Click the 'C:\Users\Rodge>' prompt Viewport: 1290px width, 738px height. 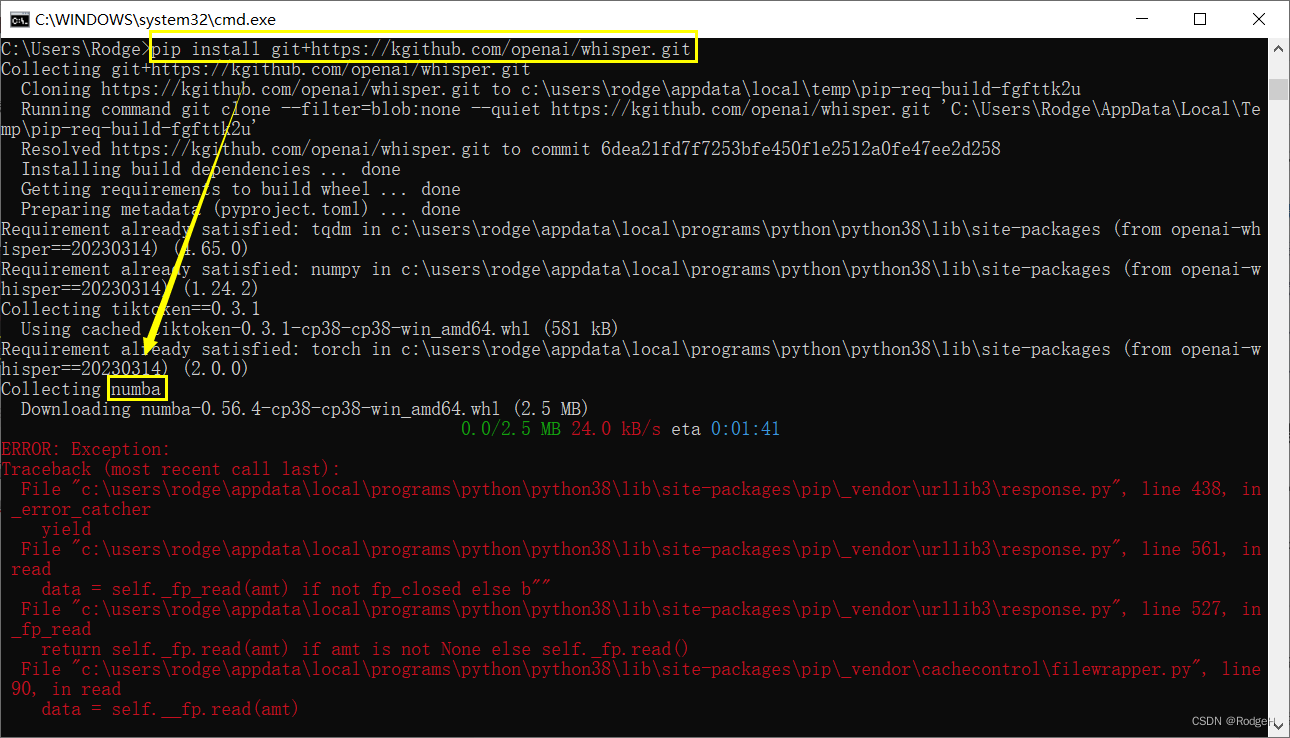(75, 49)
